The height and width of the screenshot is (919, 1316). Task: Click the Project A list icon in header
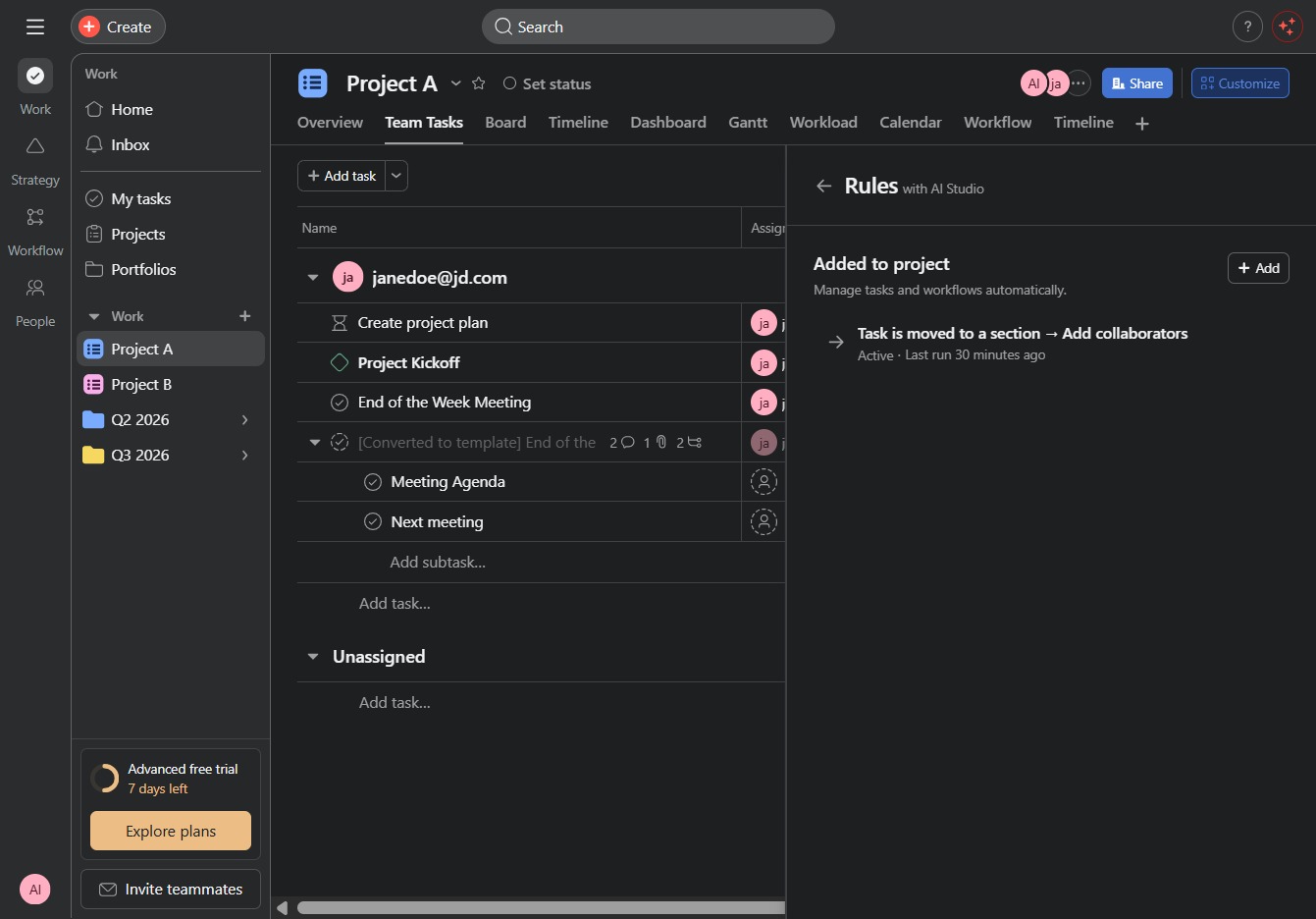[313, 83]
